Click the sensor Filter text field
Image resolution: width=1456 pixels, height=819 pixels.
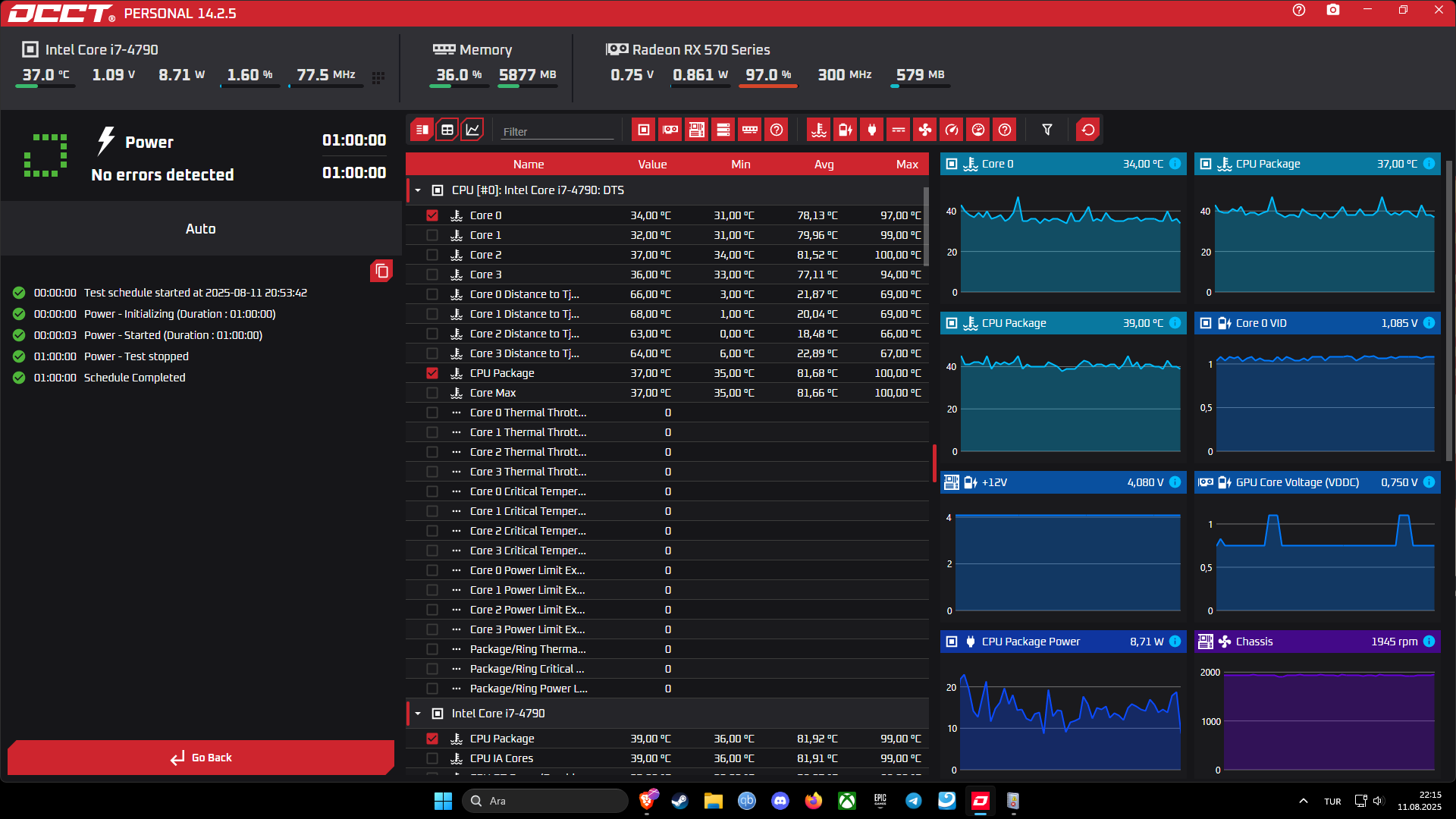[x=557, y=131]
